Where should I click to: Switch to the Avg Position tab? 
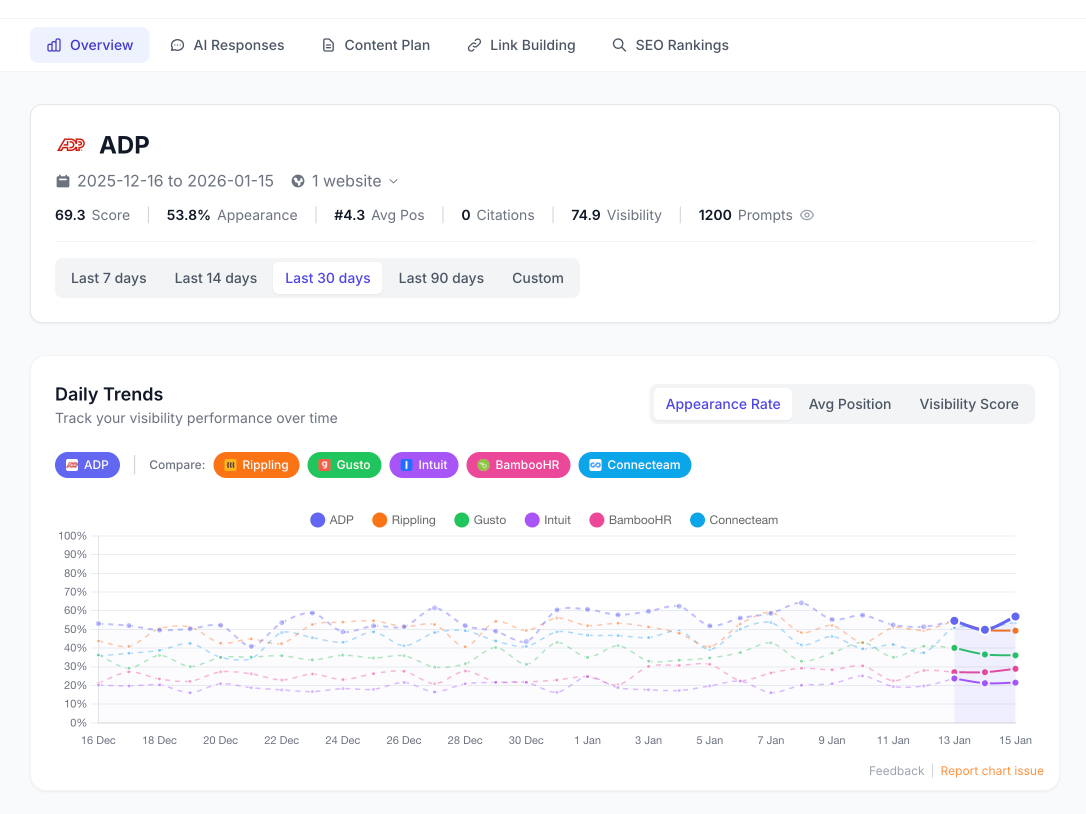tap(849, 404)
